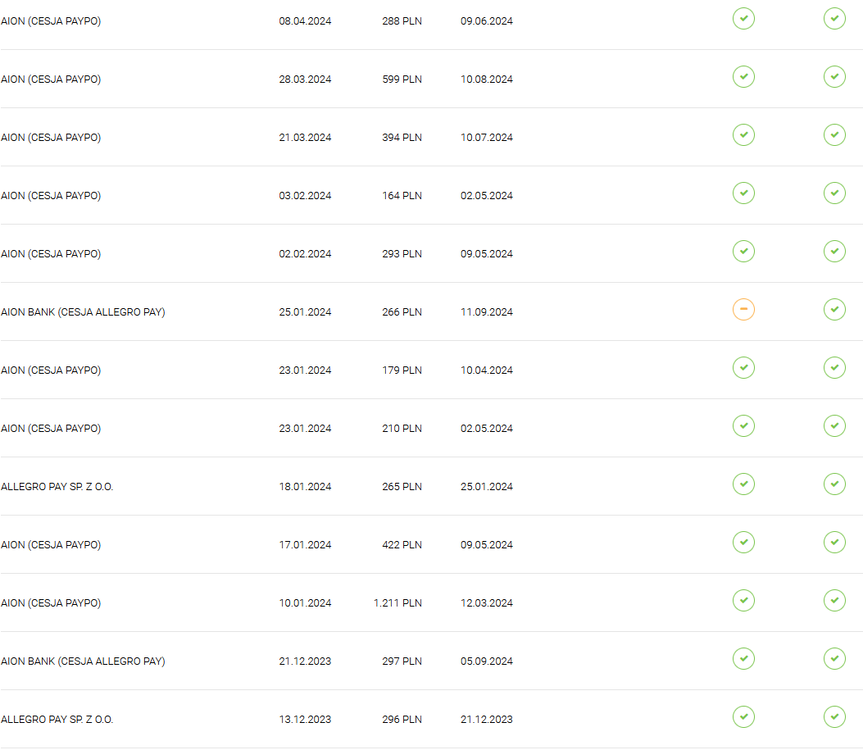Click the end date "05.09.2024"
This screenshot has width=863, height=750.
pyautogui.click(x=487, y=661)
